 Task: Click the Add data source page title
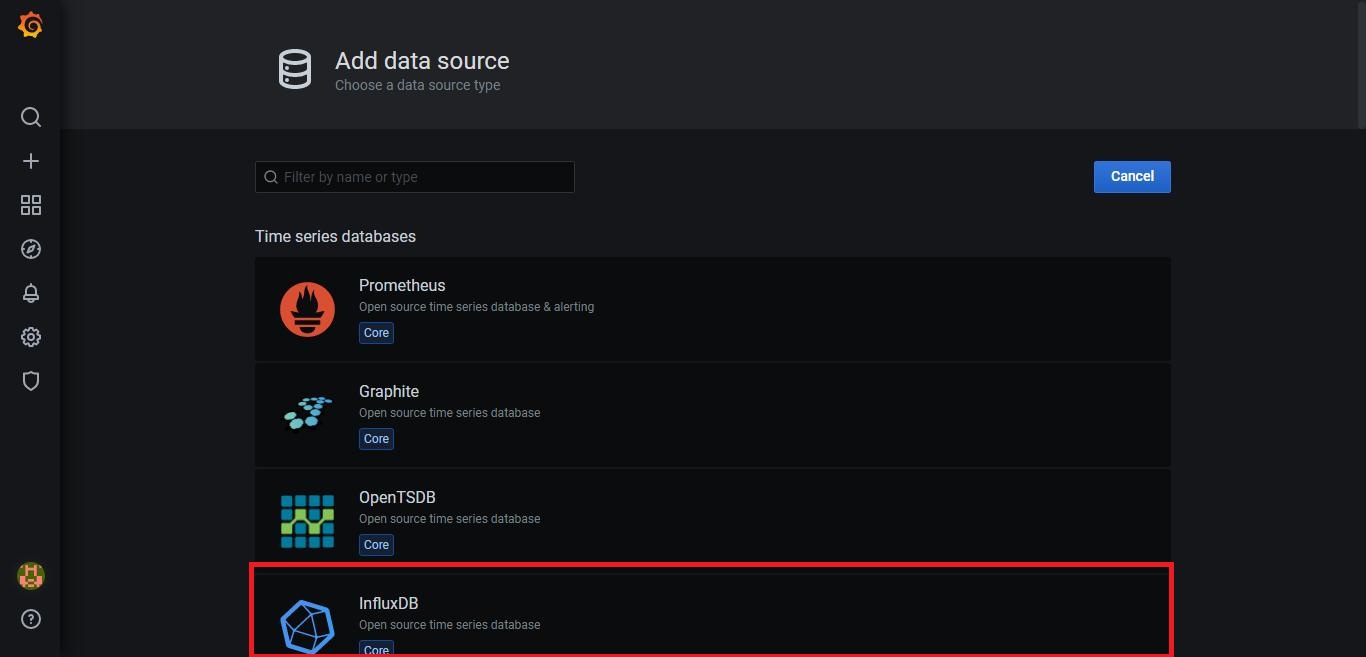tap(422, 61)
